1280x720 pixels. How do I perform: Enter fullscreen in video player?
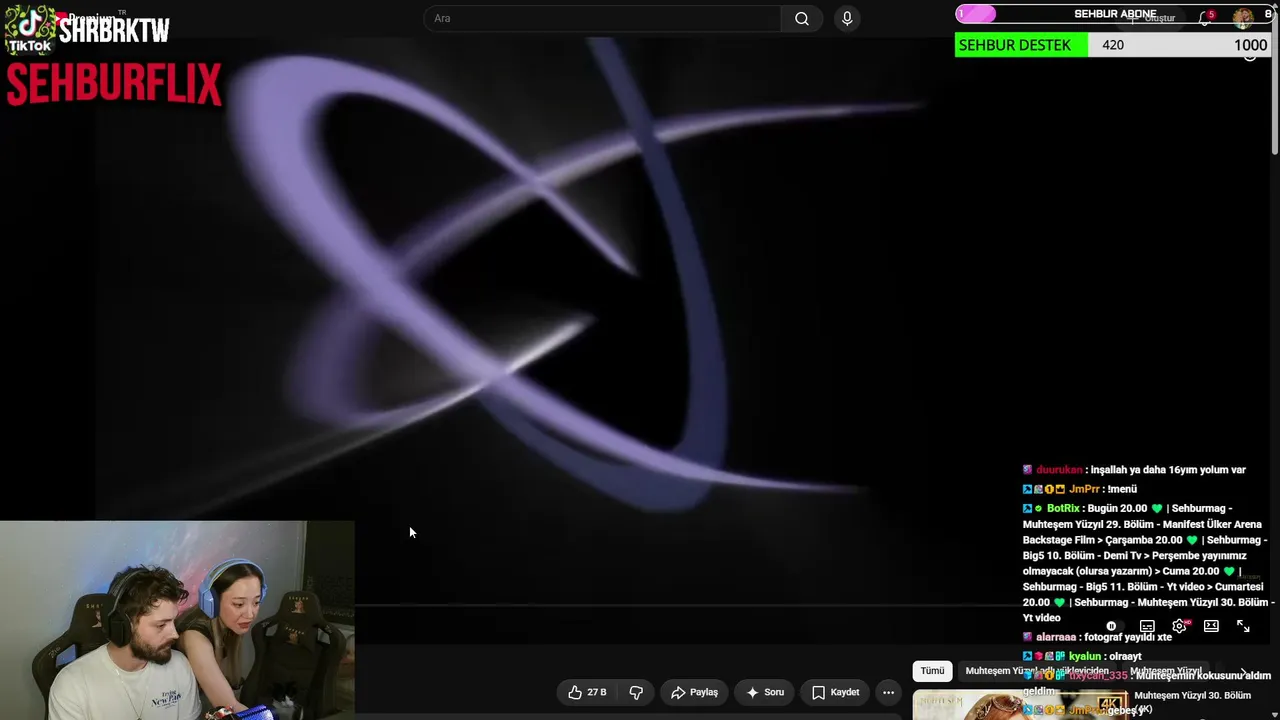1243,626
